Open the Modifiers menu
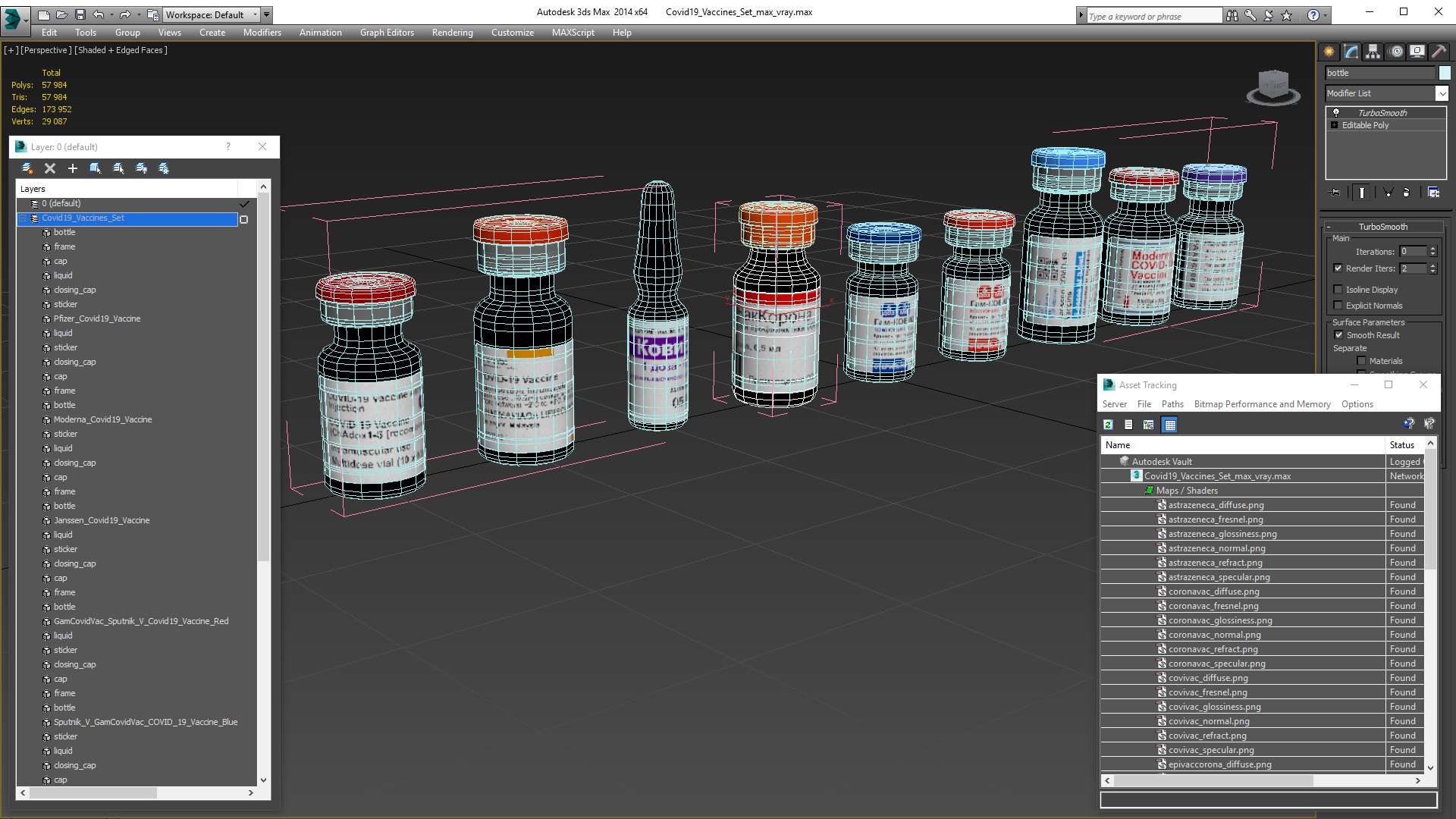 pyautogui.click(x=262, y=33)
